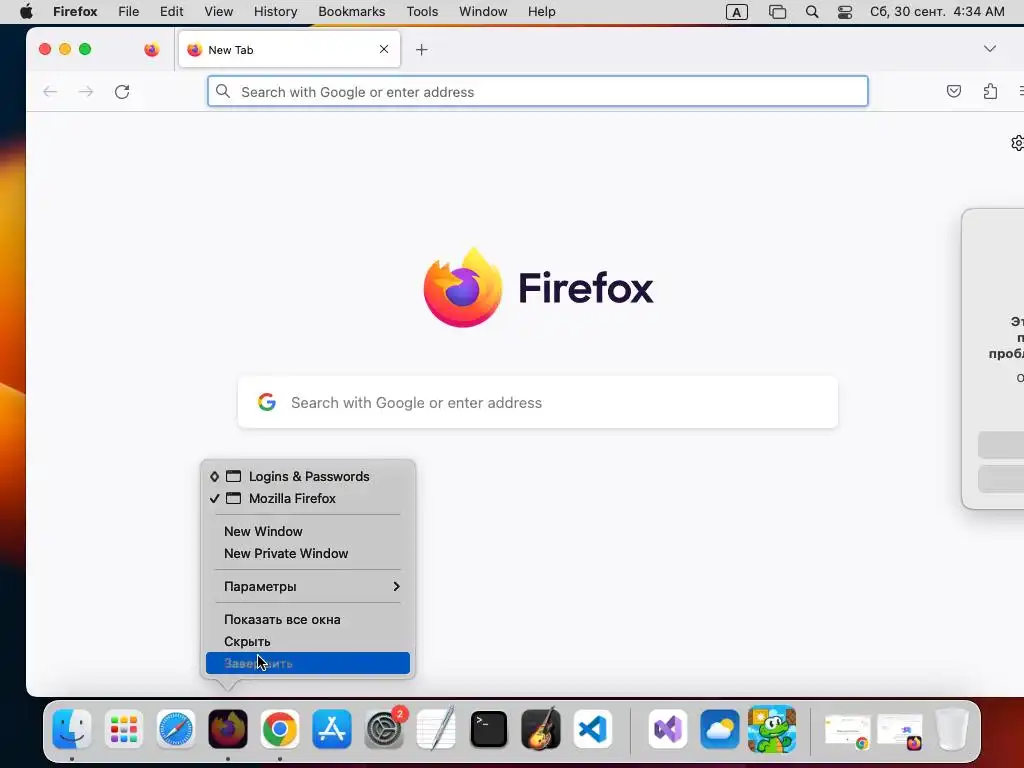
Task: Open the History menu
Action: coord(276,12)
